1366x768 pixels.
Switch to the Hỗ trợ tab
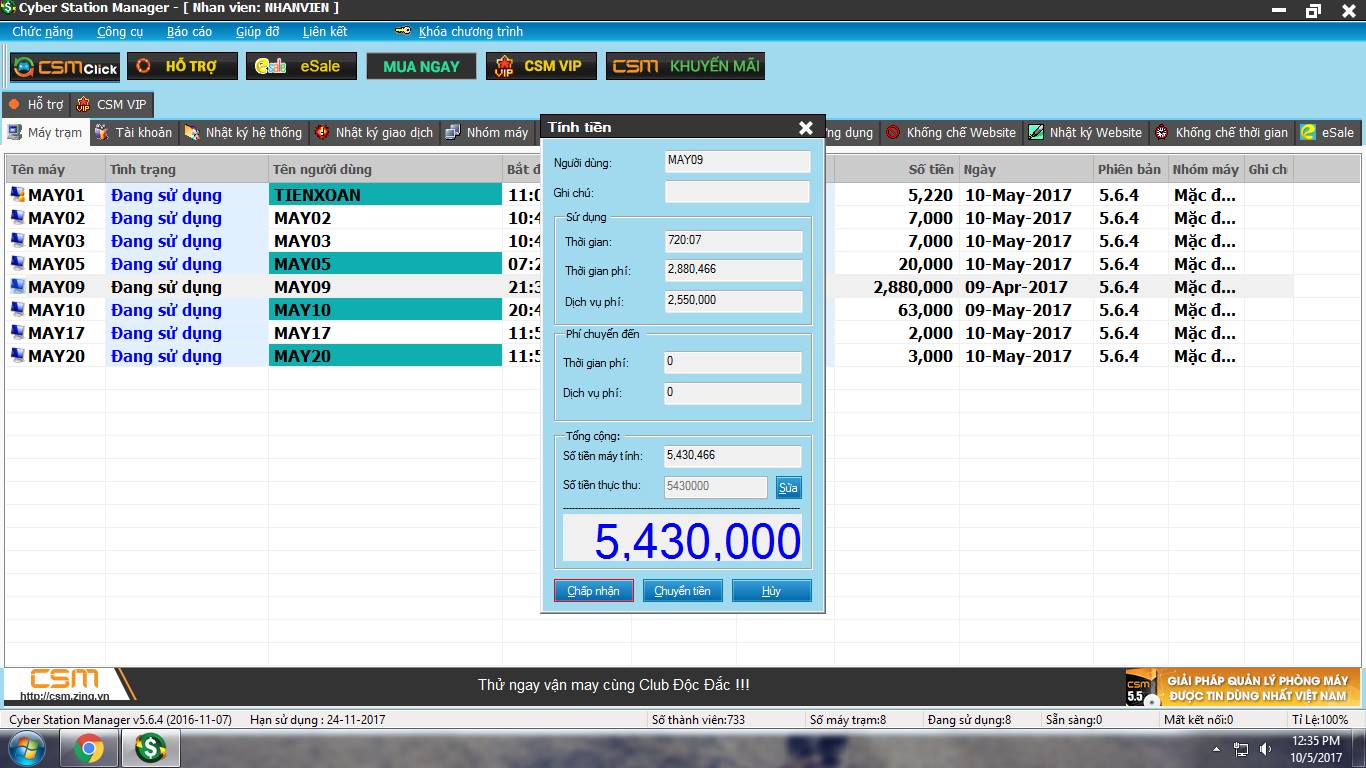35,104
